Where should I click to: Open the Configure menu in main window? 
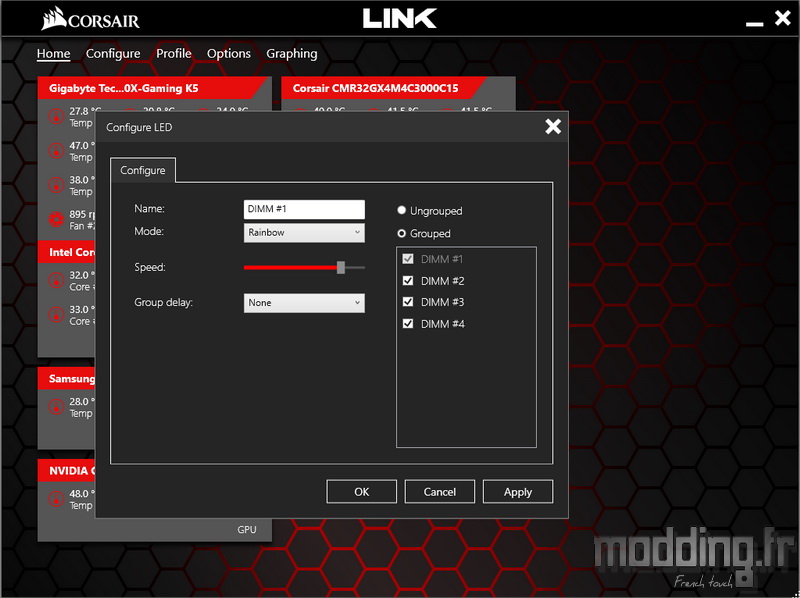(x=113, y=54)
